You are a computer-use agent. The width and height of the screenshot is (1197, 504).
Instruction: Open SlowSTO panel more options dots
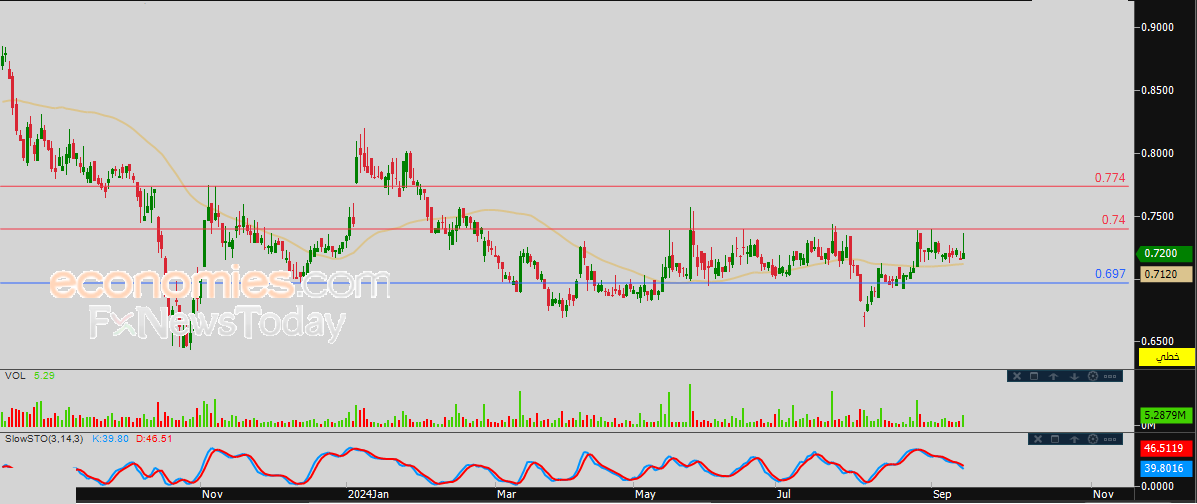[1110, 439]
